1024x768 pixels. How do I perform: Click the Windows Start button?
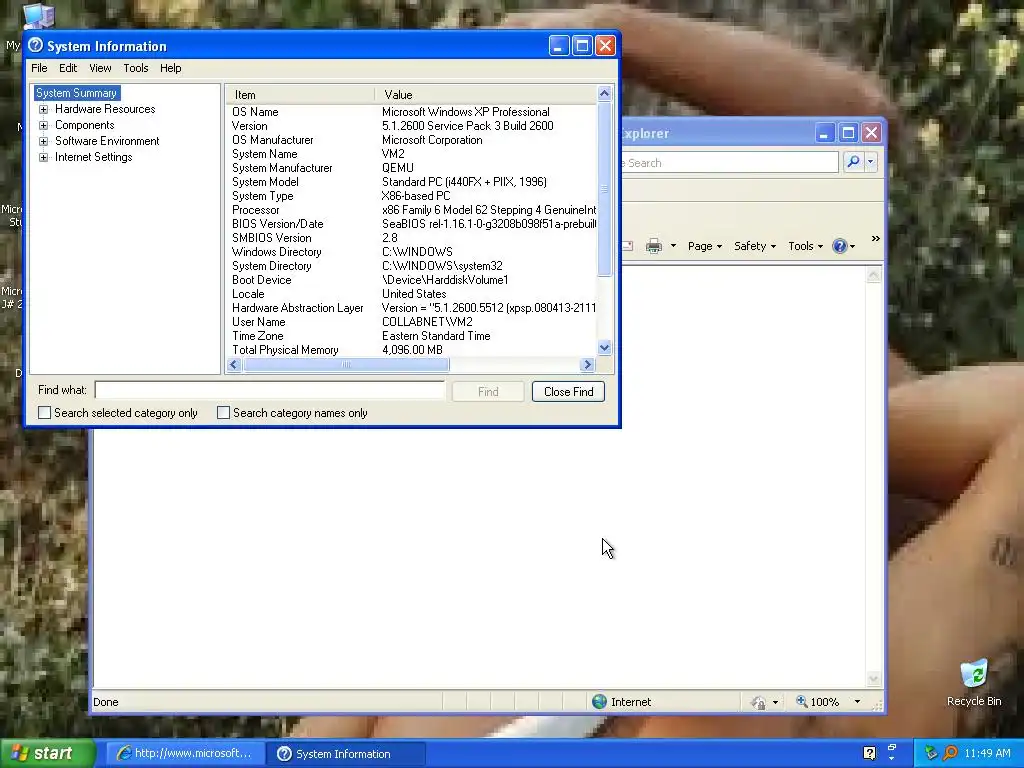(47, 754)
